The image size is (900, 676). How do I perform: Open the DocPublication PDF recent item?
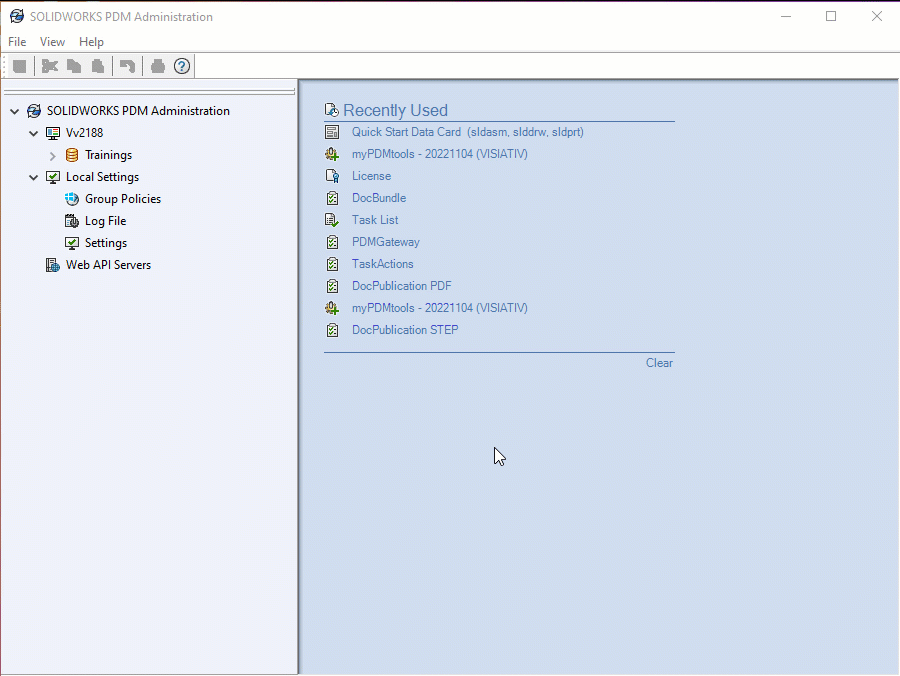pyautogui.click(x=401, y=286)
